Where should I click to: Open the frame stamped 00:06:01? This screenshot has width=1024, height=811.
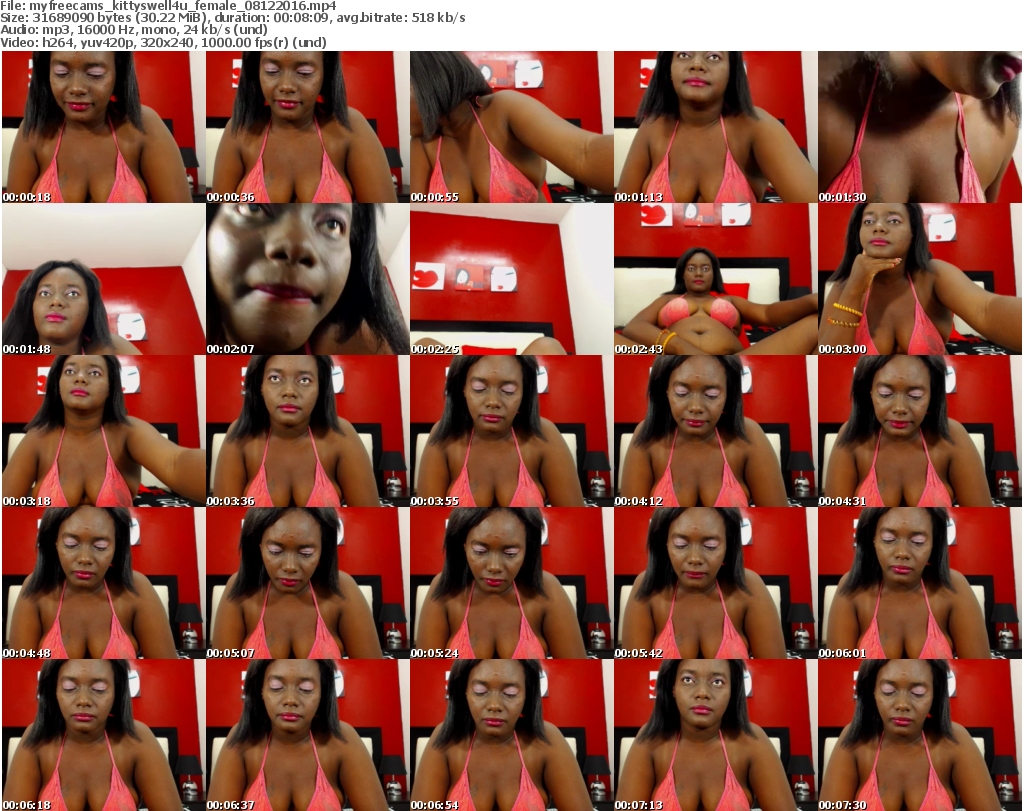click(x=920, y=583)
